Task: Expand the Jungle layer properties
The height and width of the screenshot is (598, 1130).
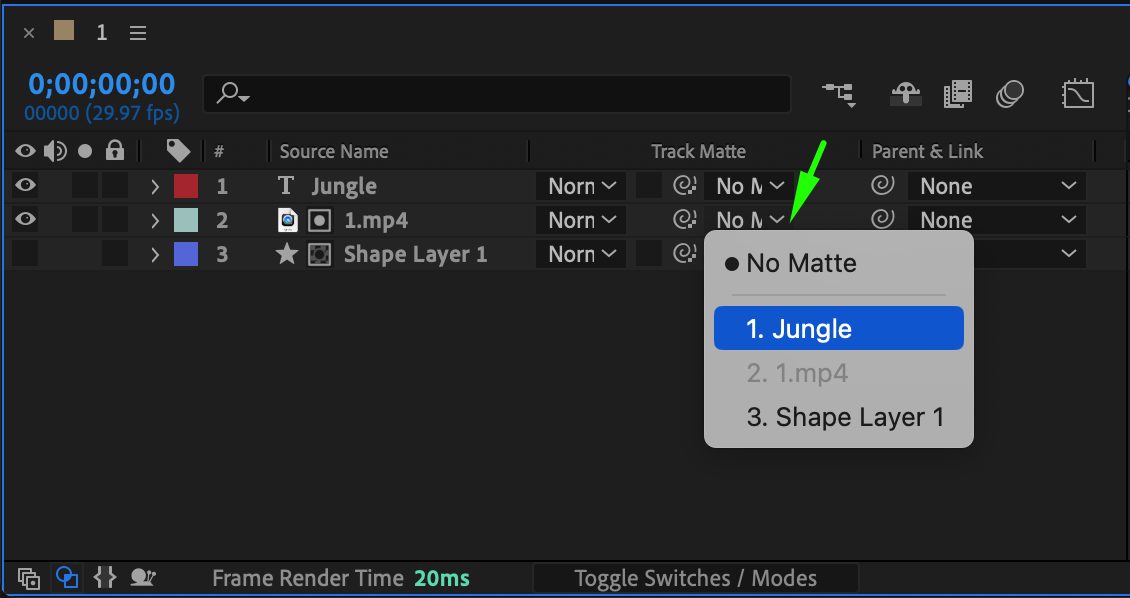Action: point(155,186)
